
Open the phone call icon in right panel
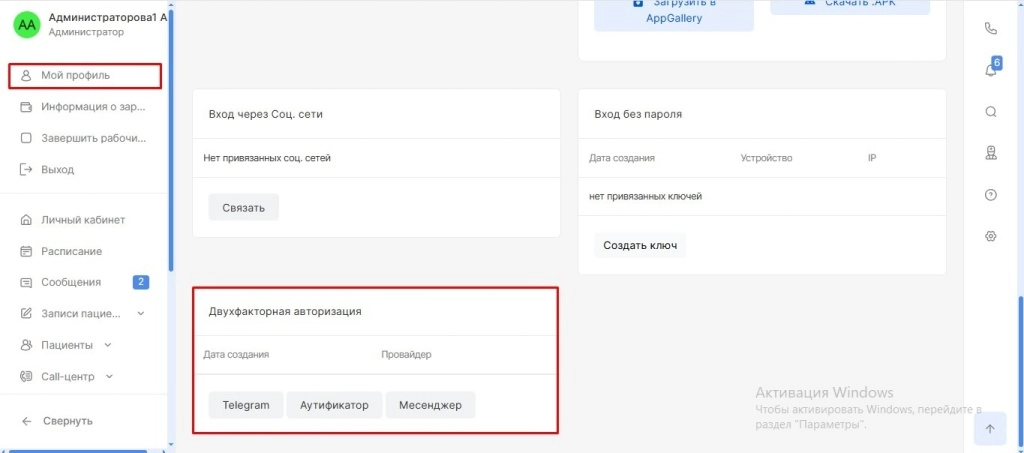[x=991, y=29]
